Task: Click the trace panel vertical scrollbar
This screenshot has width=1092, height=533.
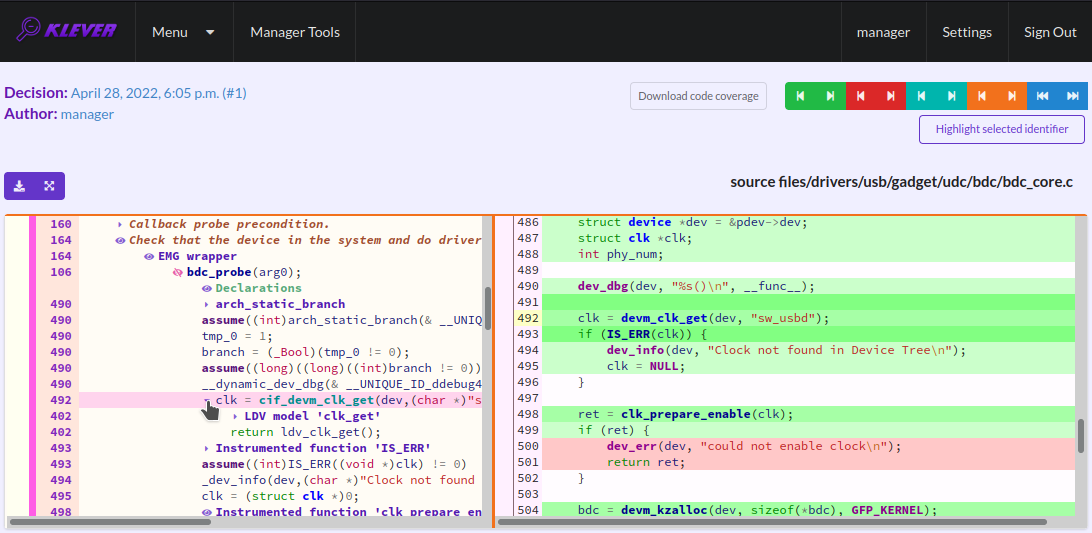Action: point(488,309)
